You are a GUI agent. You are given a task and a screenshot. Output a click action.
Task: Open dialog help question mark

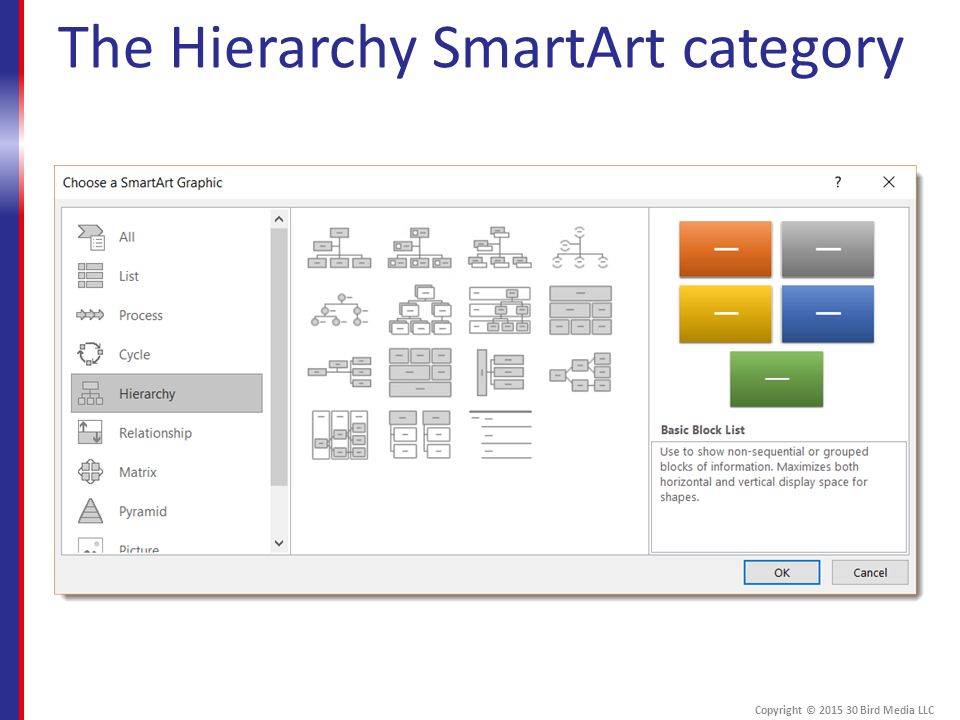tap(838, 182)
